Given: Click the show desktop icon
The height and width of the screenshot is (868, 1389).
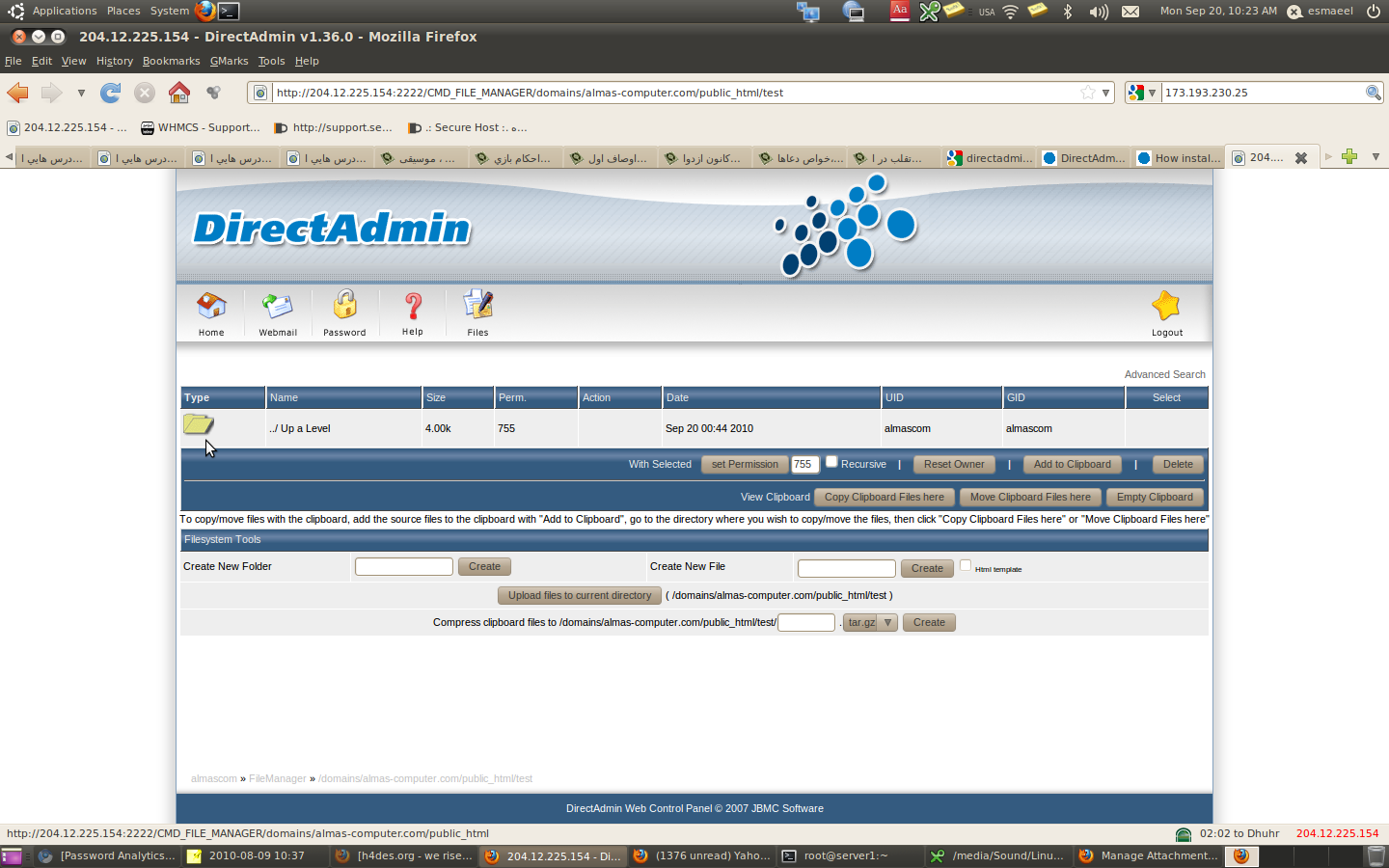Looking at the screenshot, I should click(12, 855).
